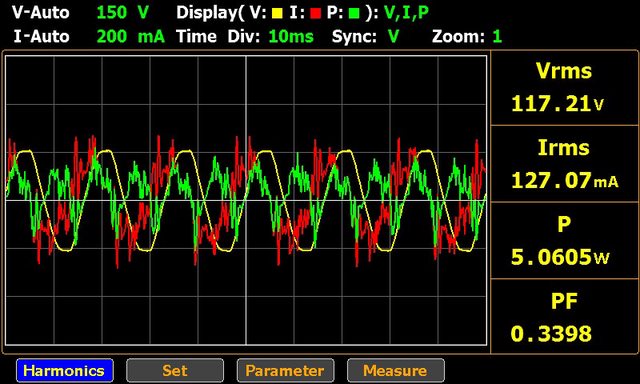Screen dimensions: 640x384
Task: Click the Set button
Action: pos(175,370)
